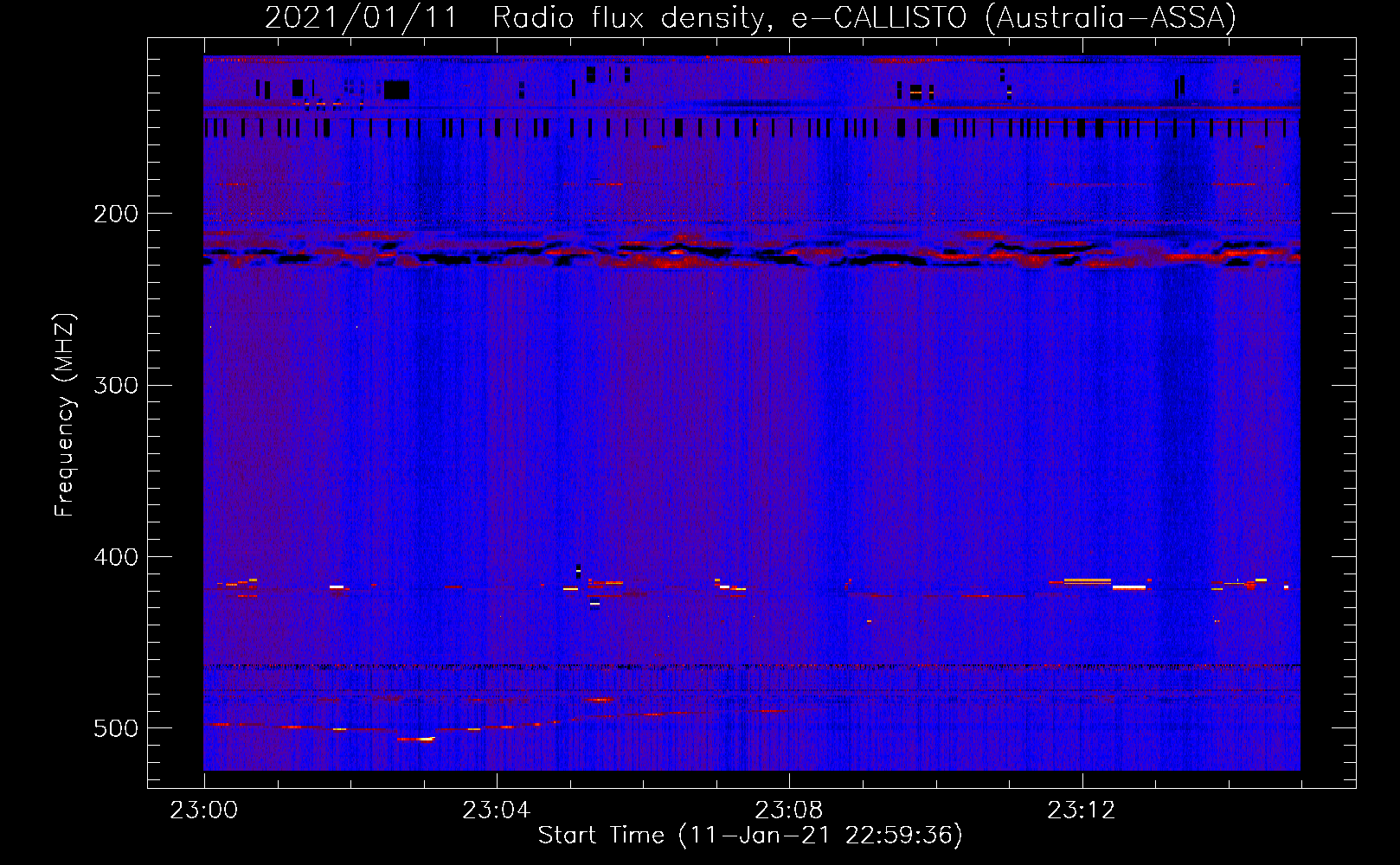Click the 'Start Time (11-Jan-21 22:59:36)' axis label
Screen dimensions: 1400x865
tap(750, 836)
